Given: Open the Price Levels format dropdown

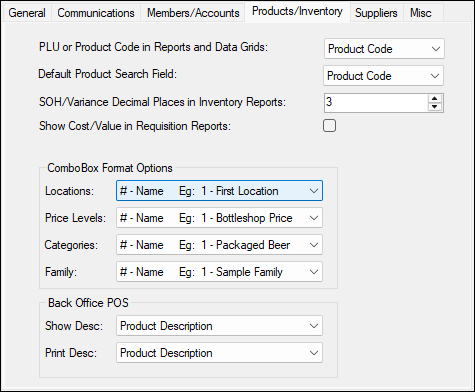Looking at the screenshot, I should click(219, 218).
